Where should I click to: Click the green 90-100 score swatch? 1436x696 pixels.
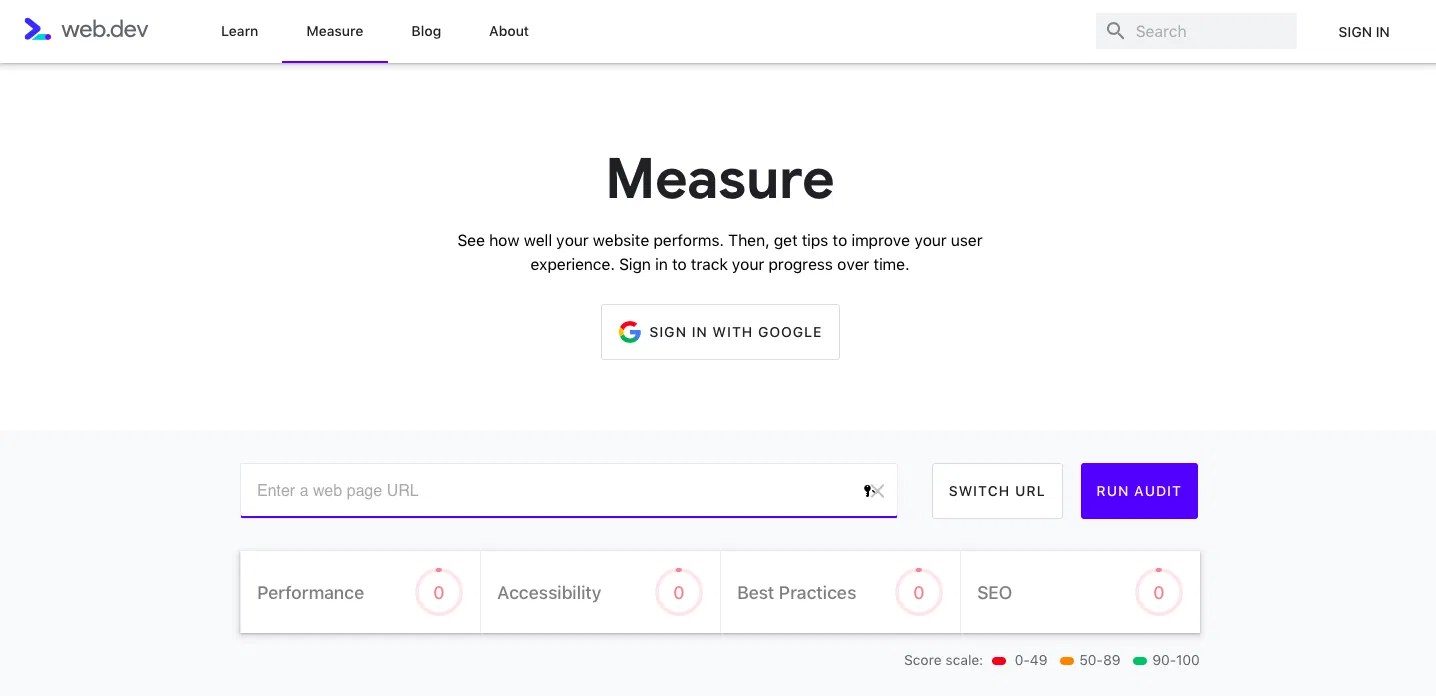click(1139, 660)
